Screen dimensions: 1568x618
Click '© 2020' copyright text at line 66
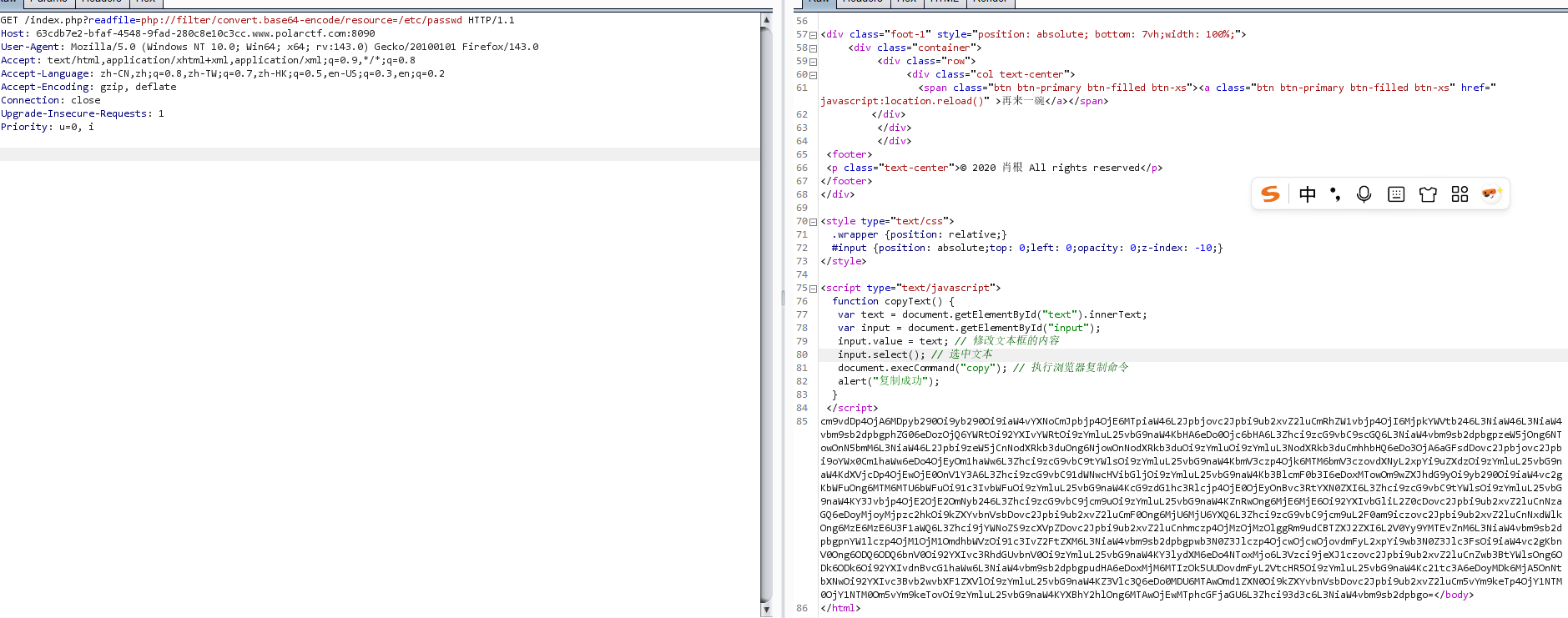pos(978,168)
